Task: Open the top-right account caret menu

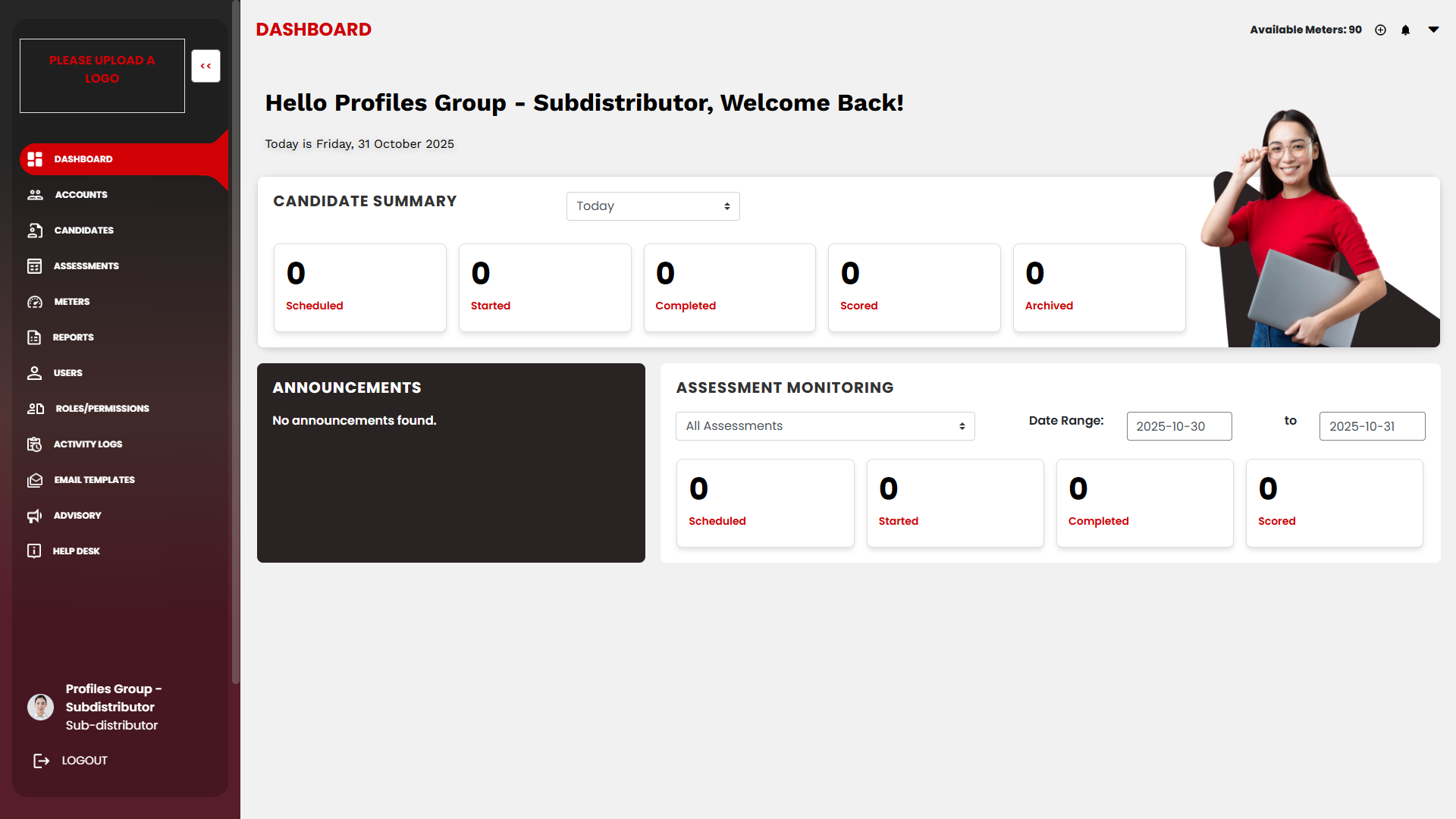Action: pyautogui.click(x=1433, y=30)
